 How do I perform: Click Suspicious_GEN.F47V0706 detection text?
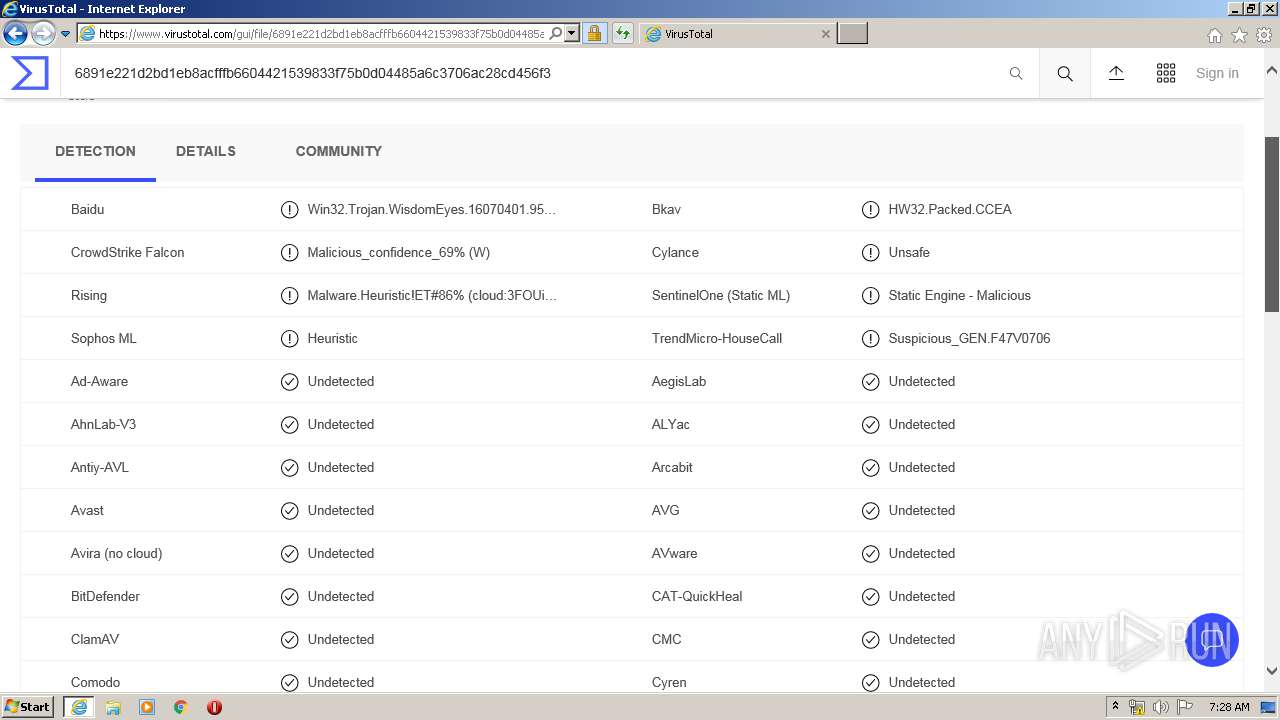[969, 339]
